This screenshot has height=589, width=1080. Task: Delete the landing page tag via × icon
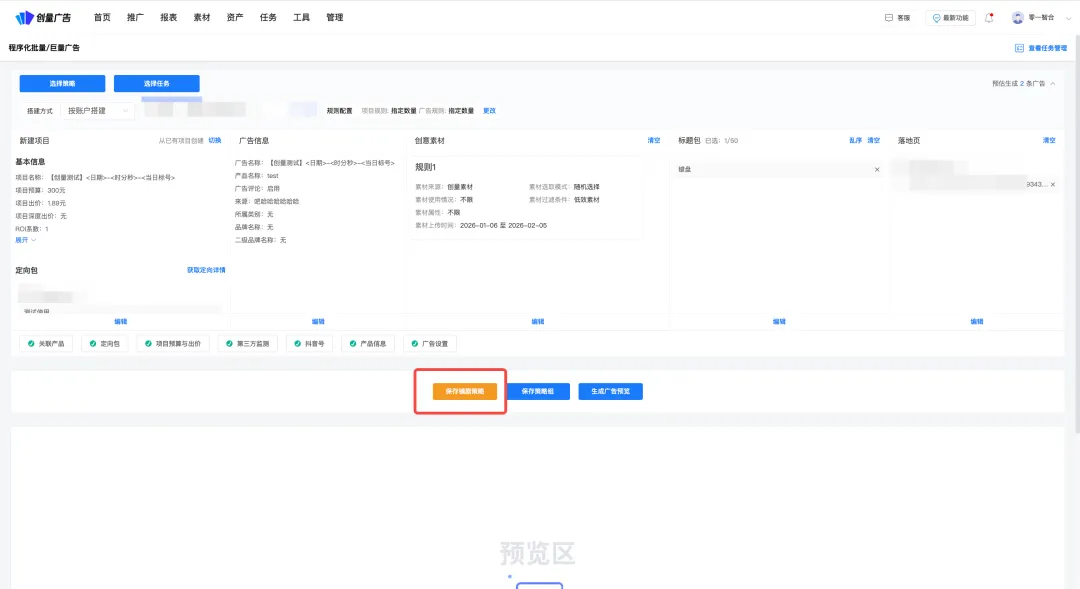pyautogui.click(x=1052, y=184)
